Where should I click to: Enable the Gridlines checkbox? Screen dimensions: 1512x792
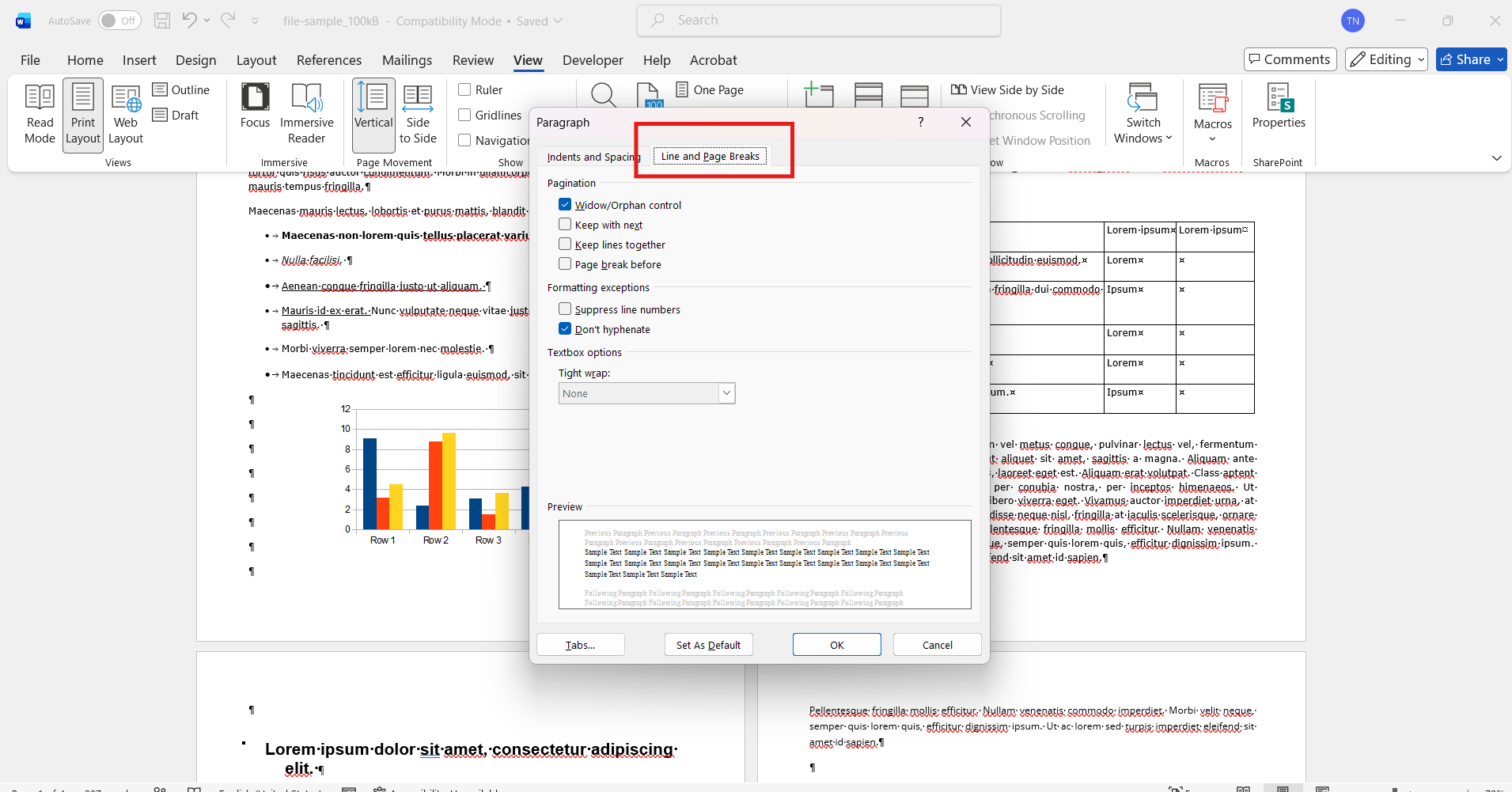(464, 116)
